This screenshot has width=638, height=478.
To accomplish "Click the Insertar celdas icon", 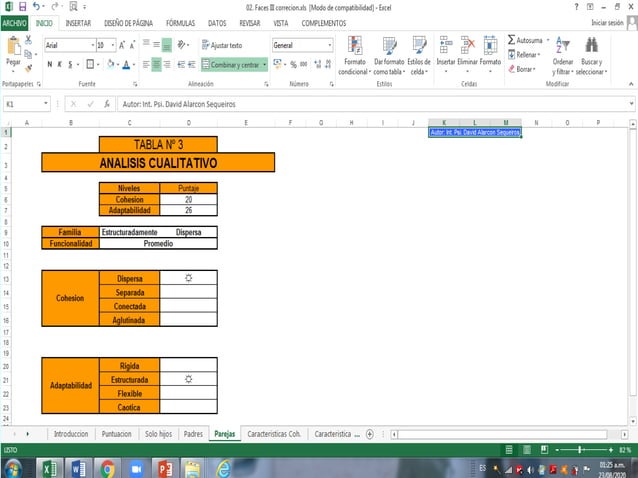I will 446,45.
